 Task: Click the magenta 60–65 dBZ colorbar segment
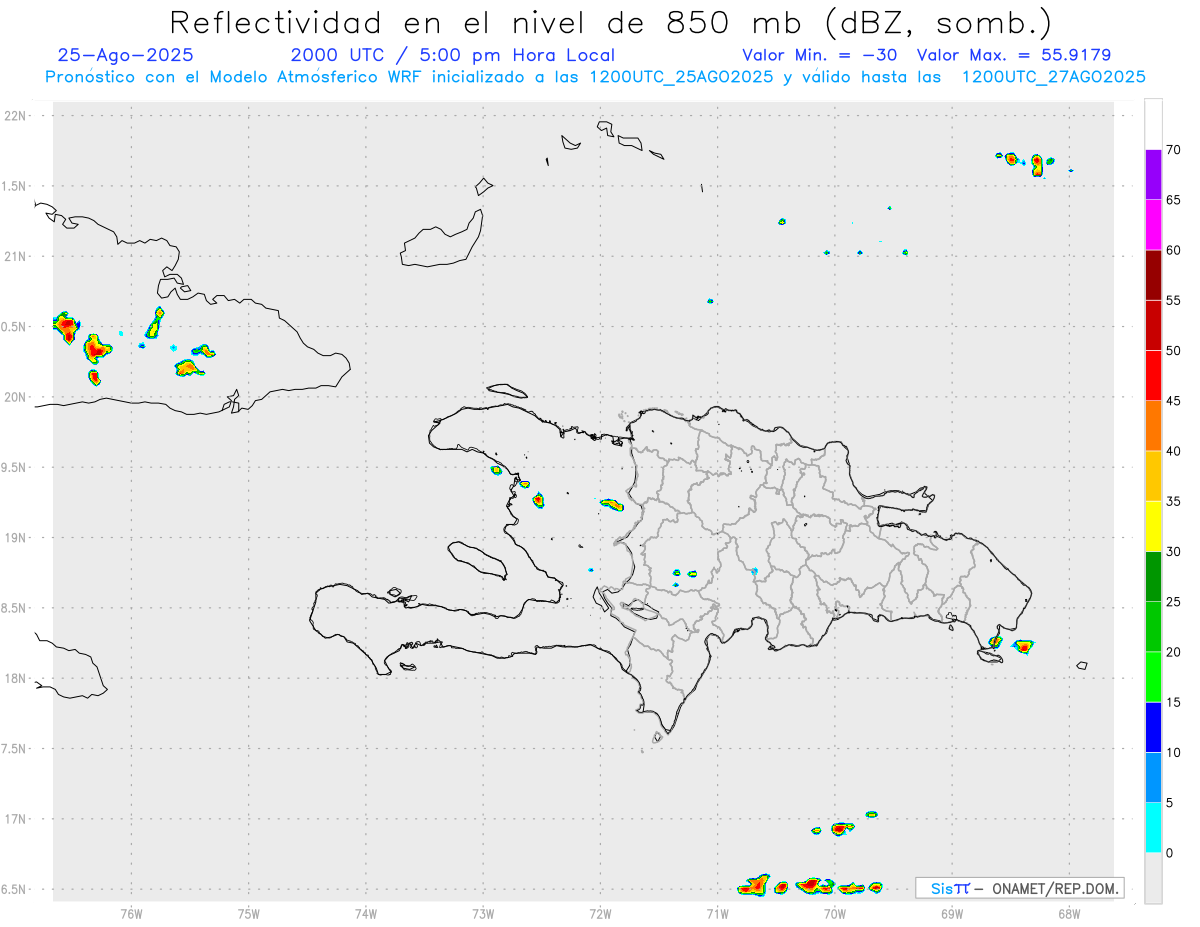pos(1154,225)
